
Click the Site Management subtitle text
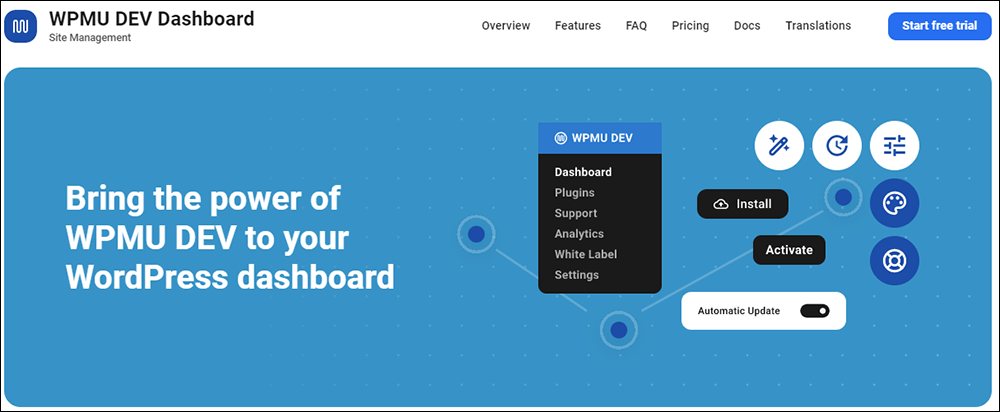click(90, 38)
